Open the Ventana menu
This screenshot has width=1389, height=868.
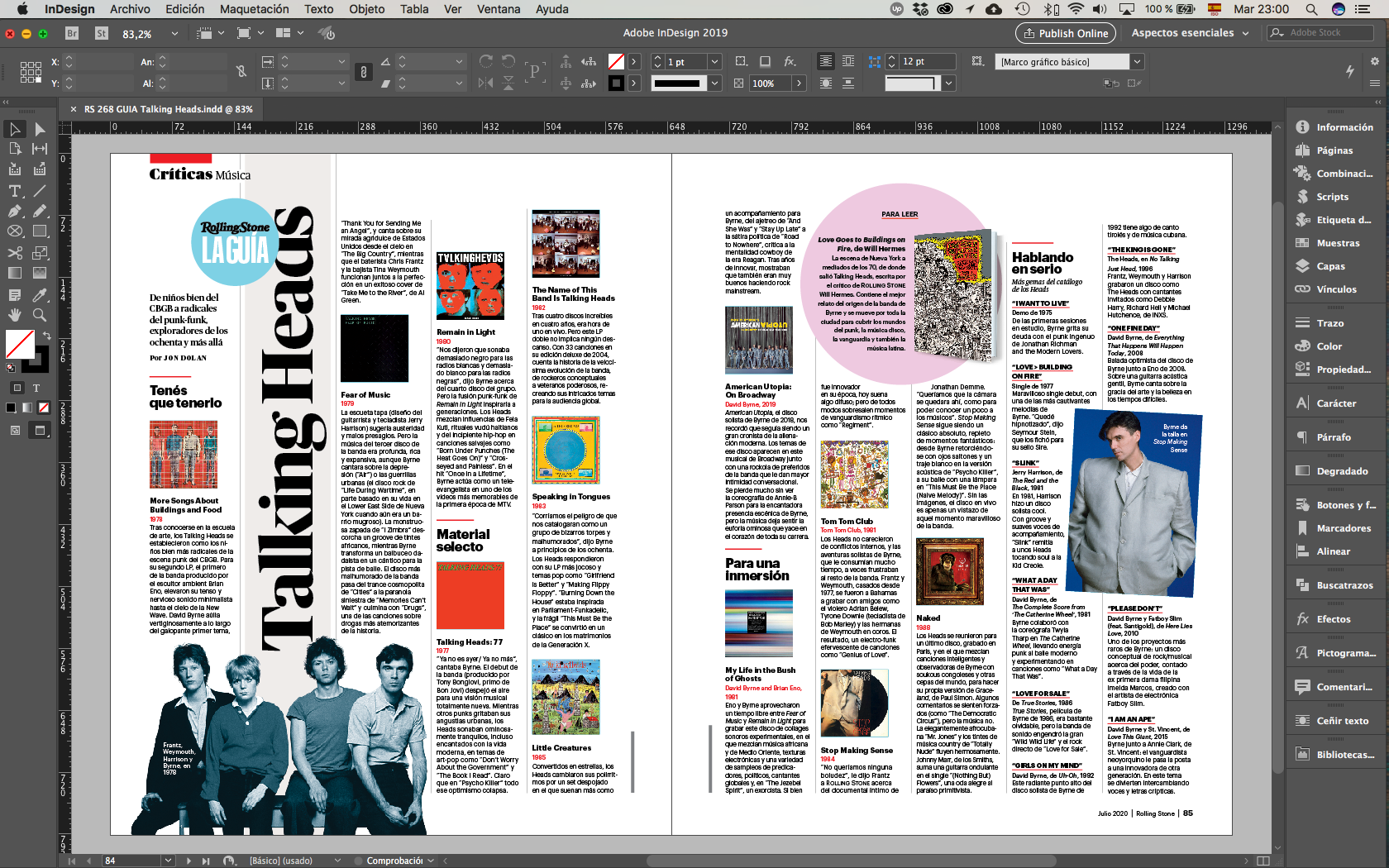click(x=499, y=9)
